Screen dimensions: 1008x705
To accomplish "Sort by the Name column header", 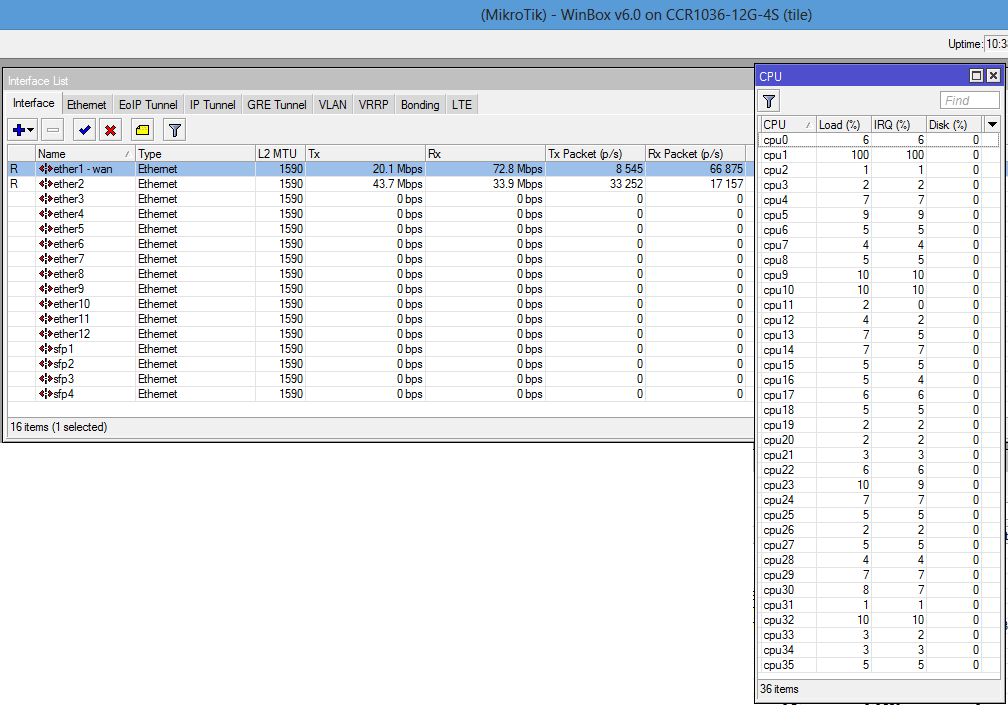I will click(85, 154).
